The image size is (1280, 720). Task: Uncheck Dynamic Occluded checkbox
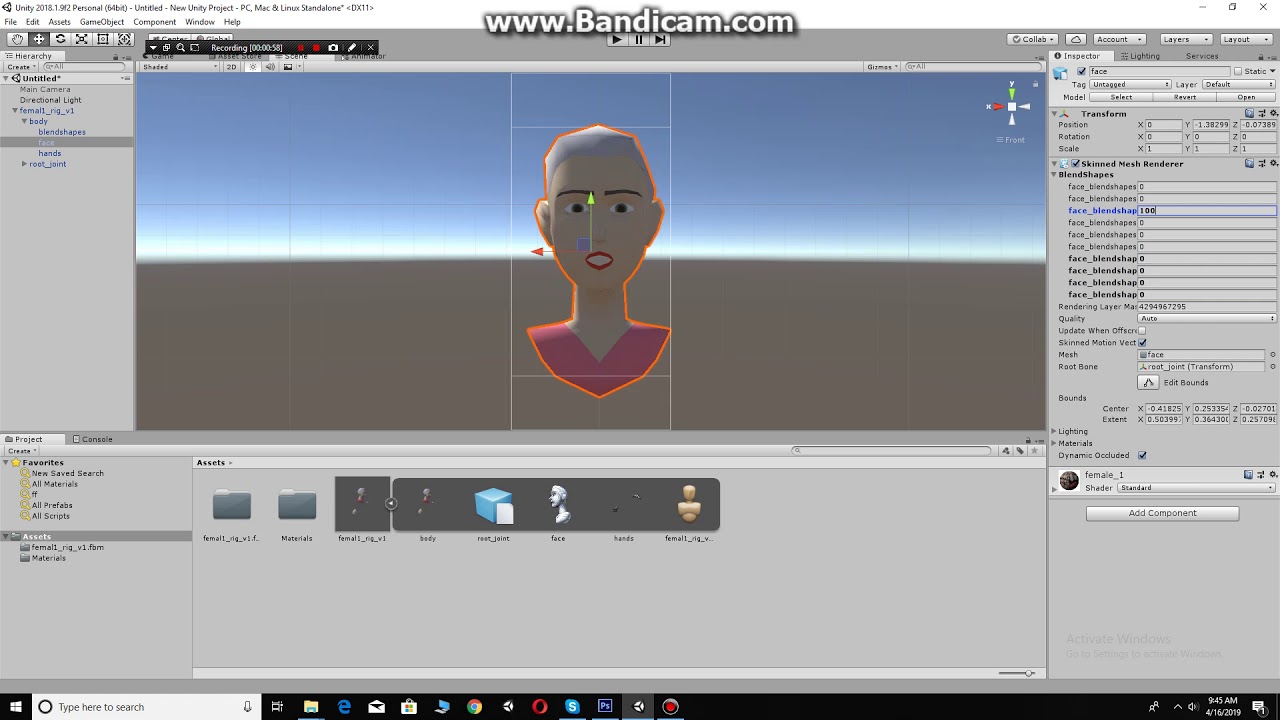1142,456
